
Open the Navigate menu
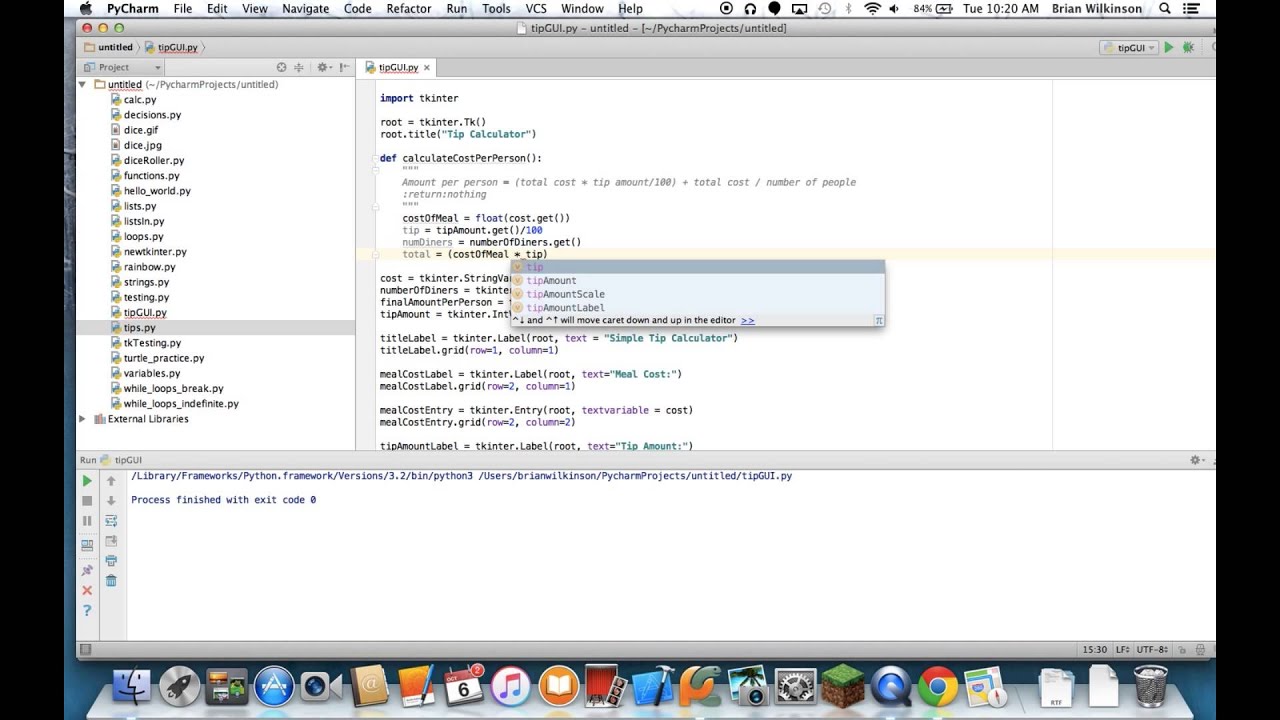pyautogui.click(x=305, y=9)
